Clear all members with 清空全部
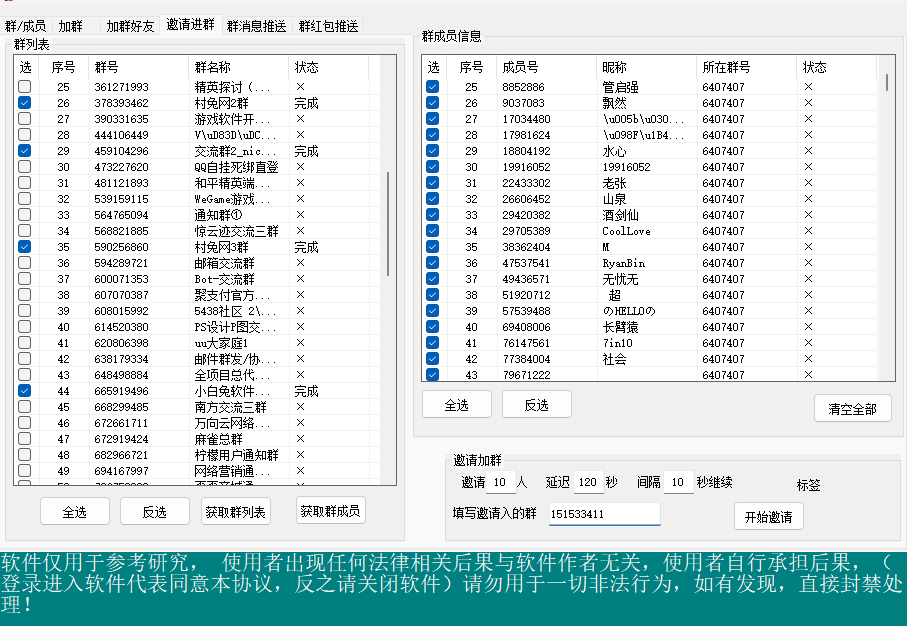The image size is (907, 626). (x=852, y=408)
